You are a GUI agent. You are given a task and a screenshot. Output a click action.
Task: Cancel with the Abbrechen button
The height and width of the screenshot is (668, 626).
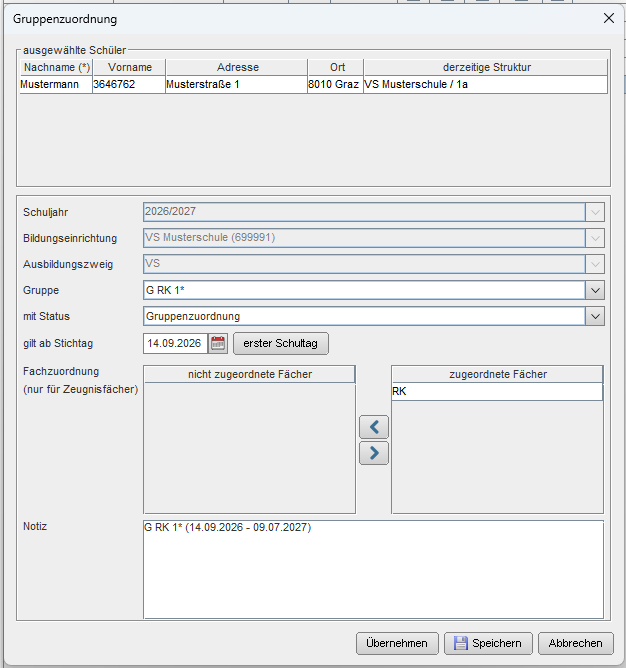point(576,643)
